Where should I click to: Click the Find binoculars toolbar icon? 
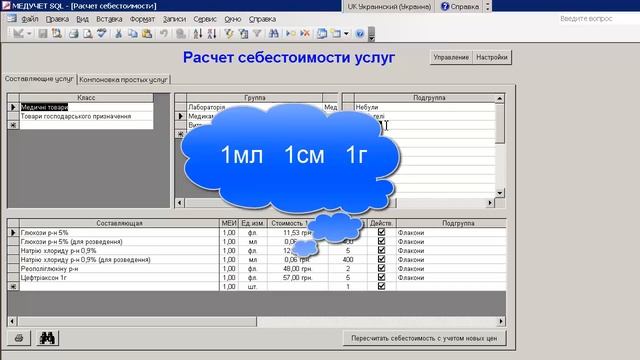click(273, 33)
